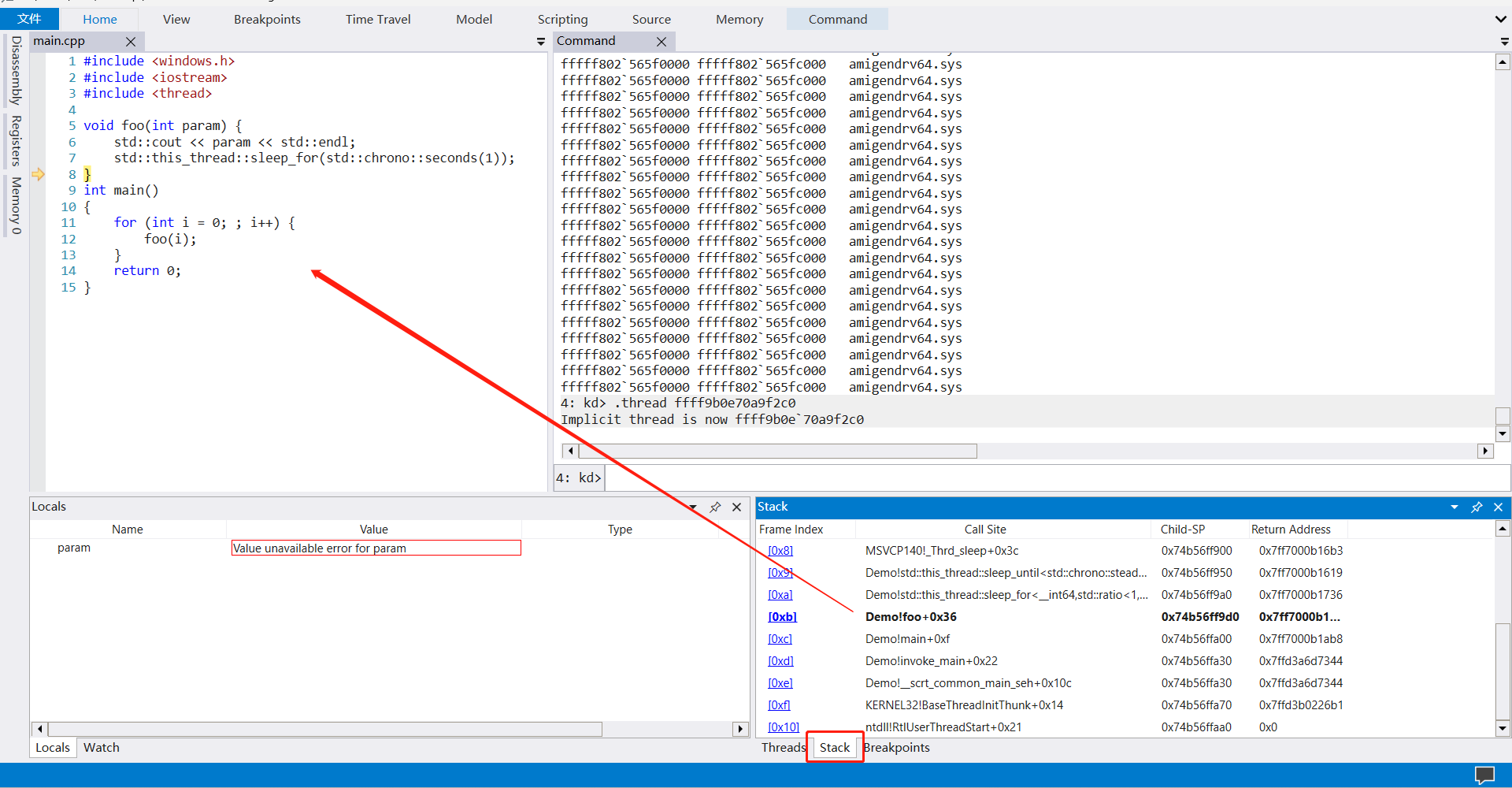1512x788 pixels.
Task: Switch to the Watch tab
Action: pyautogui.click(x=102, y=748)
